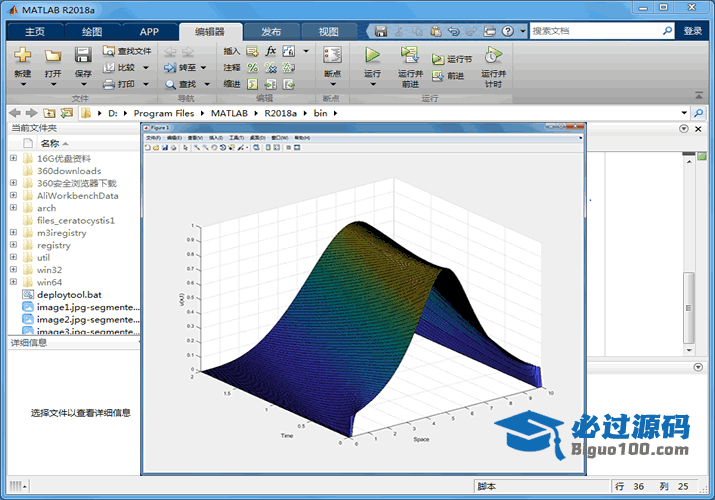715x500 pixels.
Task: Click the MATLAB segment in path
Action: coord(229,113)
